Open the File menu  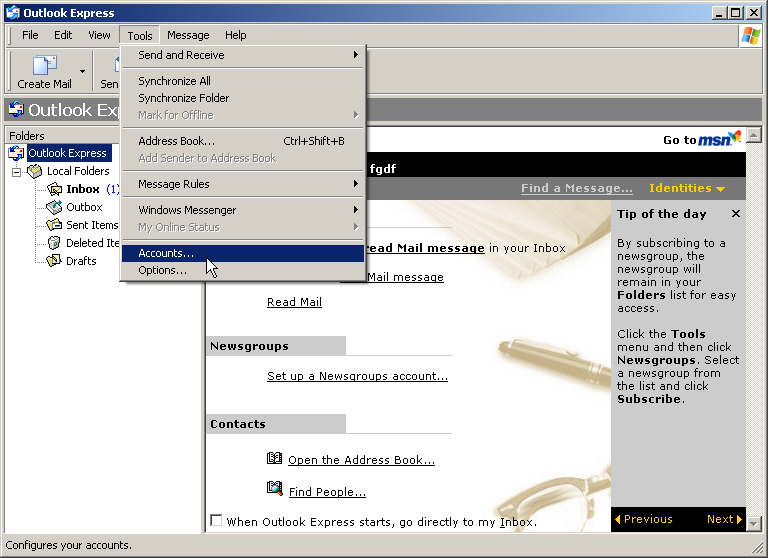click(30, 35)
